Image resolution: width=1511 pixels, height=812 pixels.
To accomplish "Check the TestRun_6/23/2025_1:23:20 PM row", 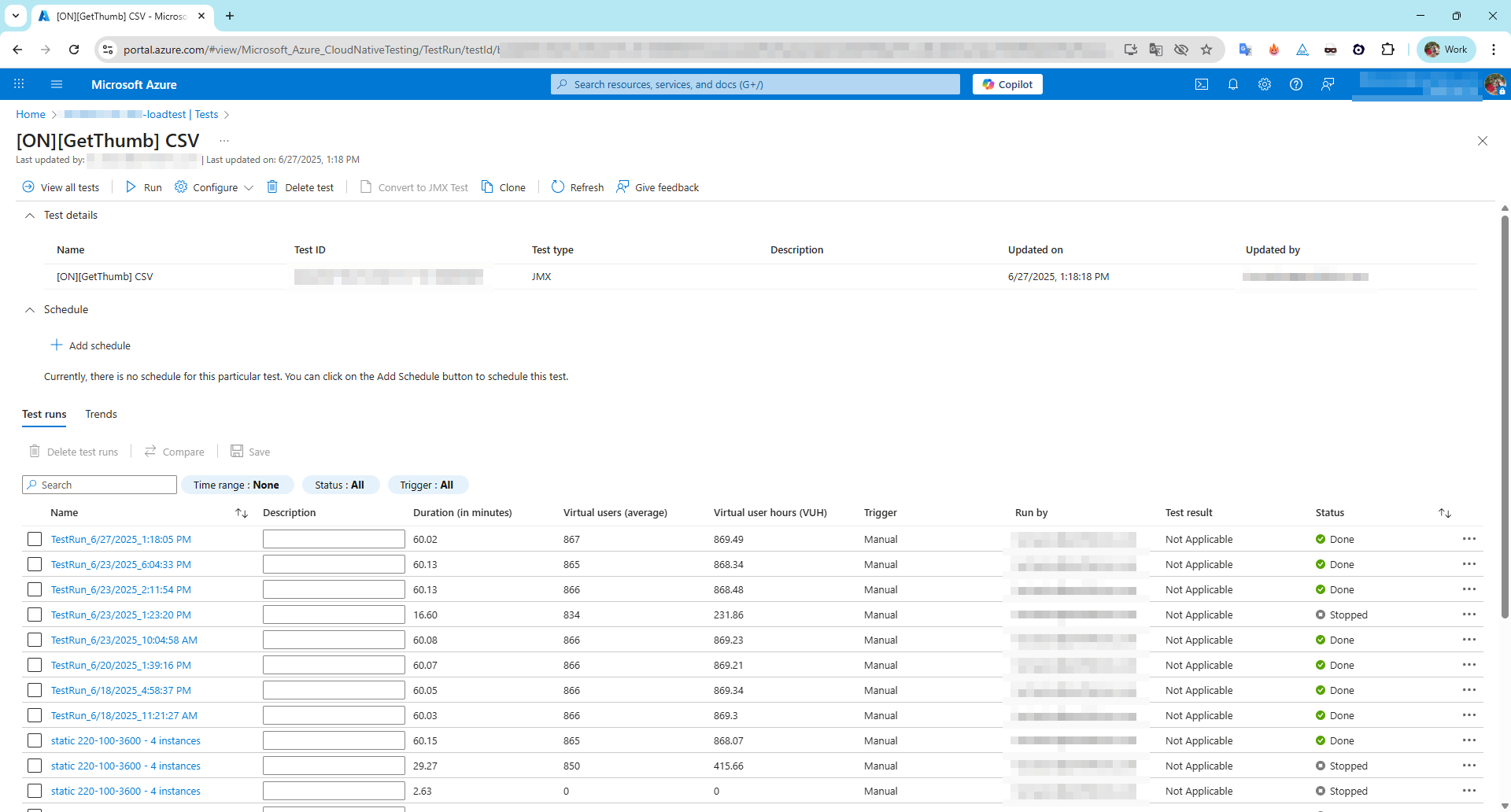I will click(x=35, y=615).
